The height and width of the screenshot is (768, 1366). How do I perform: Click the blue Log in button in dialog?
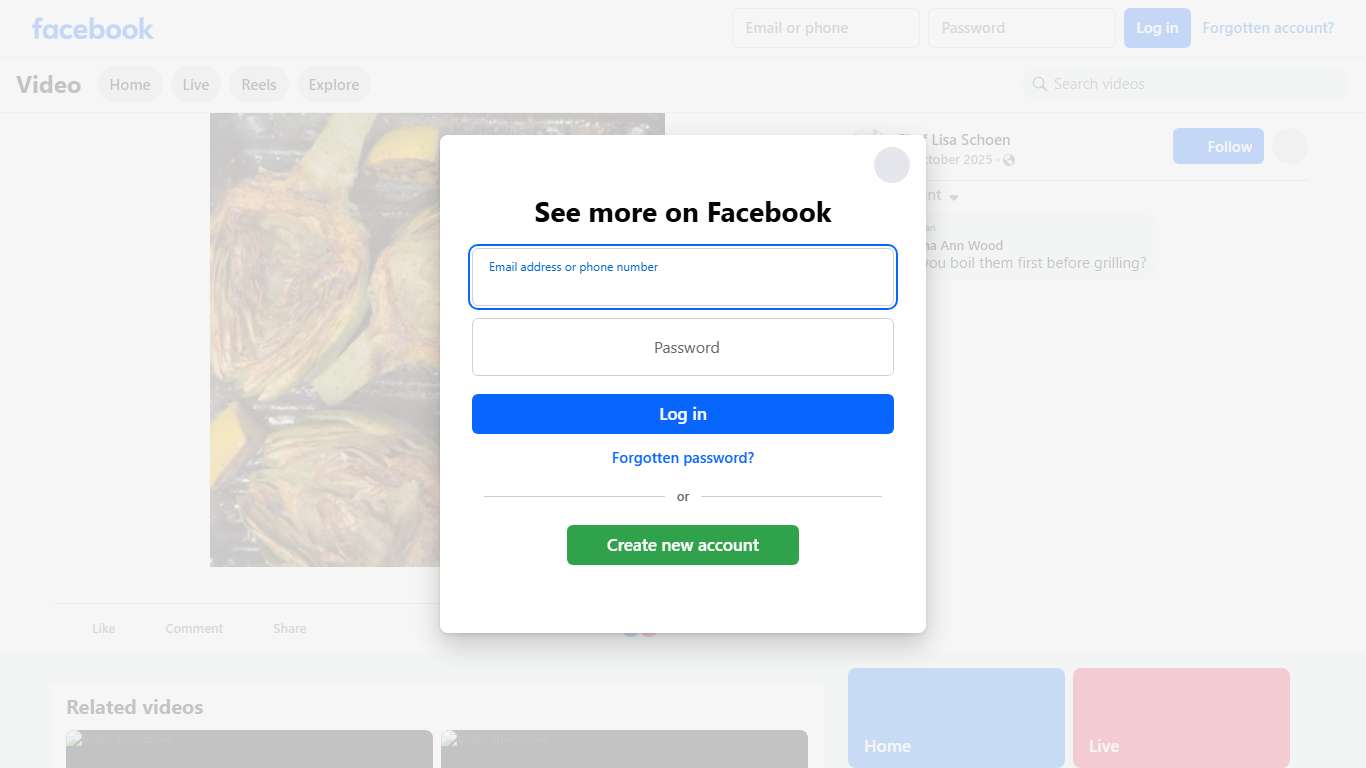683,414
